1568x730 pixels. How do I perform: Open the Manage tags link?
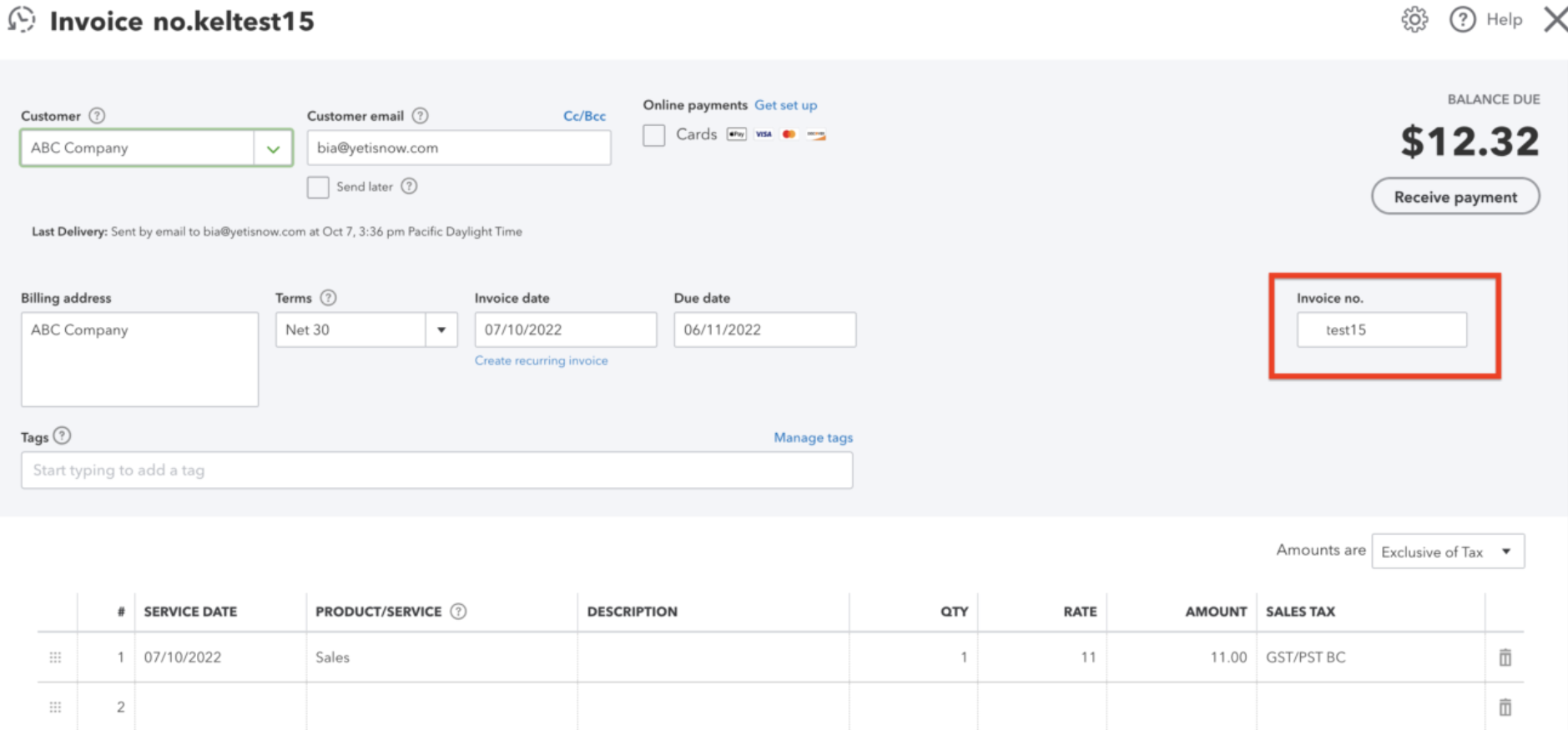813,437
